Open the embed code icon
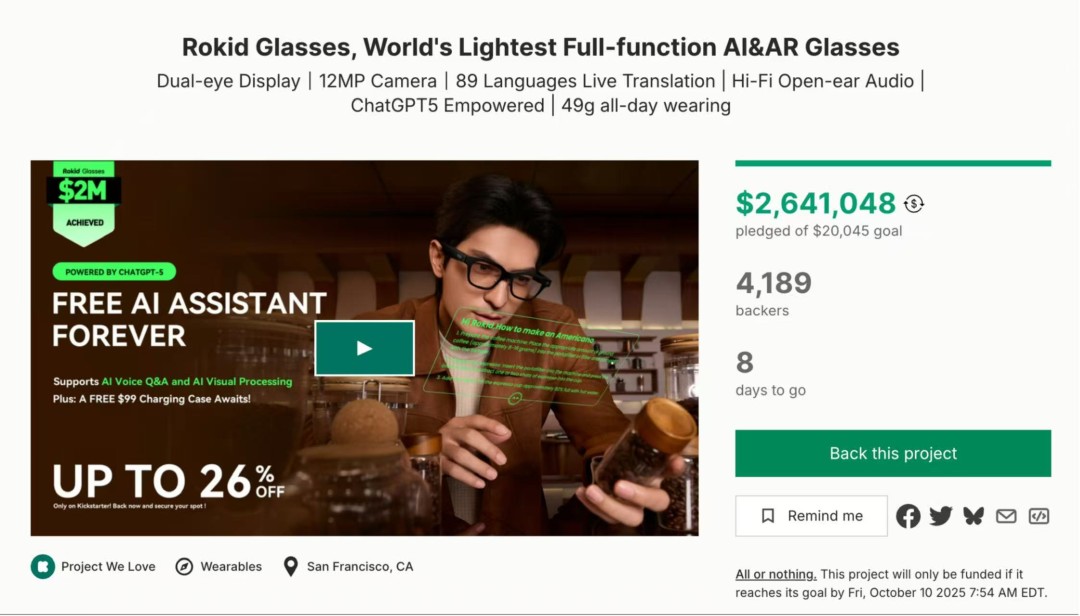This screenshot has width=1080, height=616. pos(1039,516)
